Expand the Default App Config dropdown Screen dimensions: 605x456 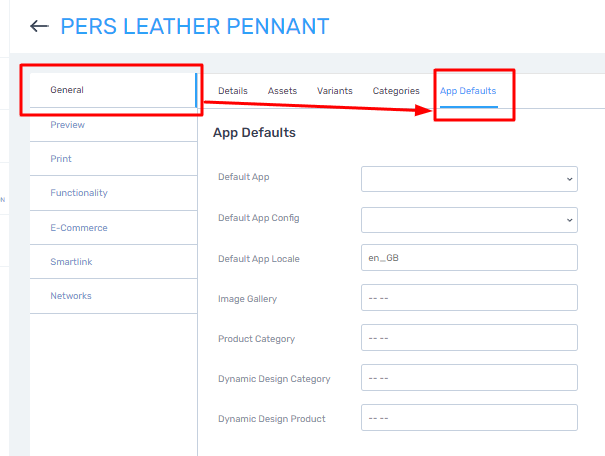click(469, 220)
